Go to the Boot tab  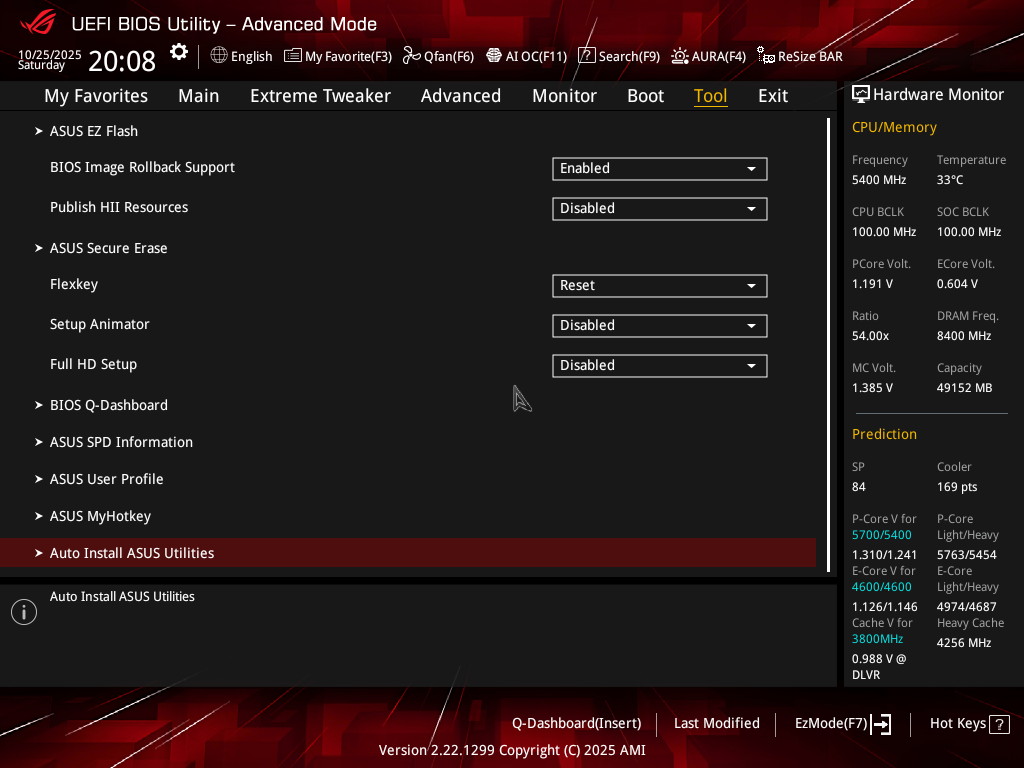click(x=645, y=96)
